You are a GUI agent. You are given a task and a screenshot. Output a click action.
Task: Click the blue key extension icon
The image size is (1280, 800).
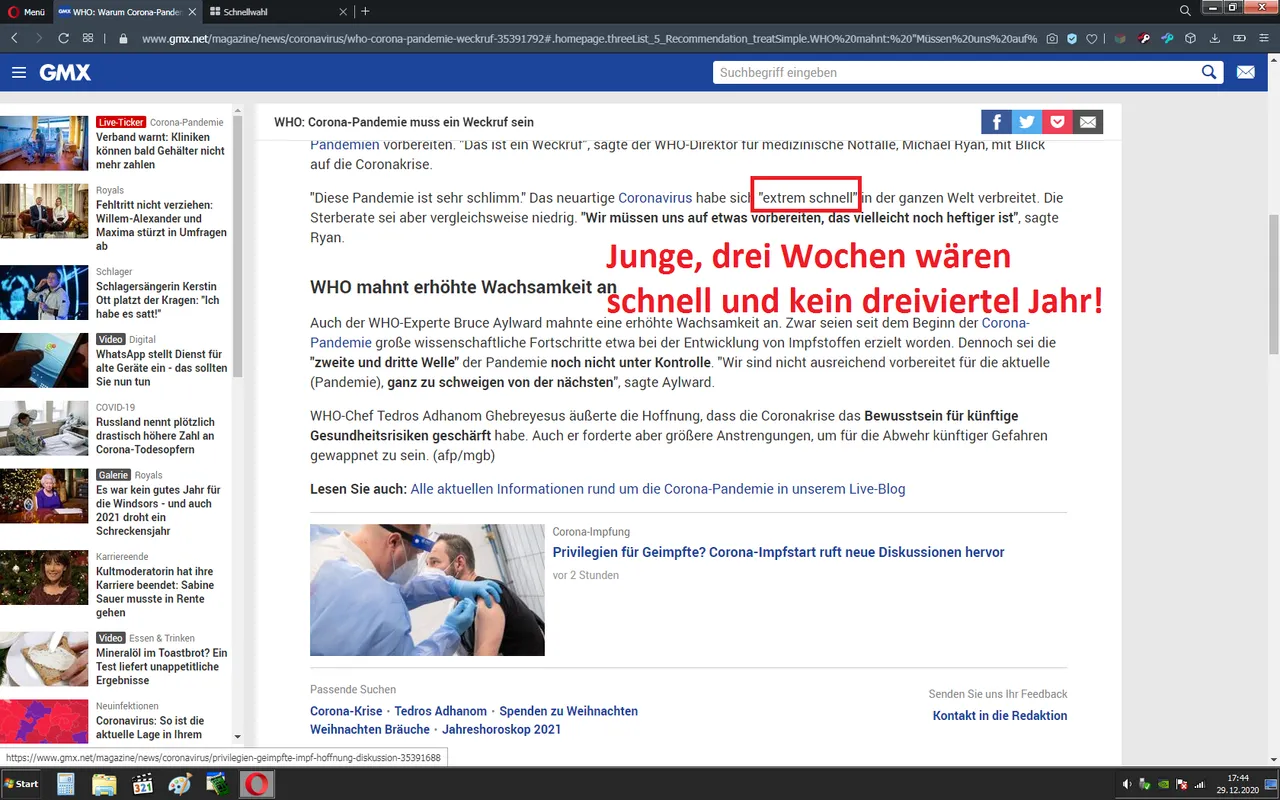1166,39
